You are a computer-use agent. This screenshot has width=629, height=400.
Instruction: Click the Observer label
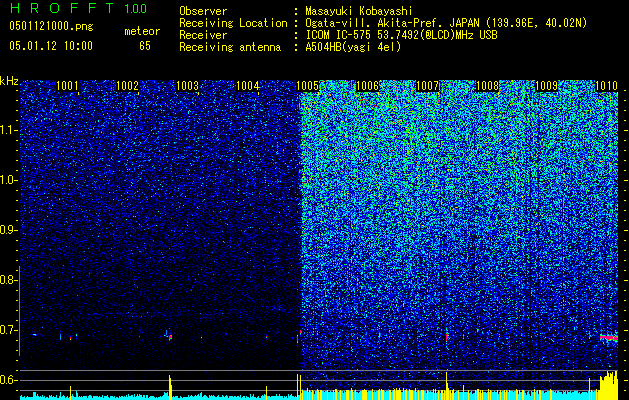(x=203, y=11)
